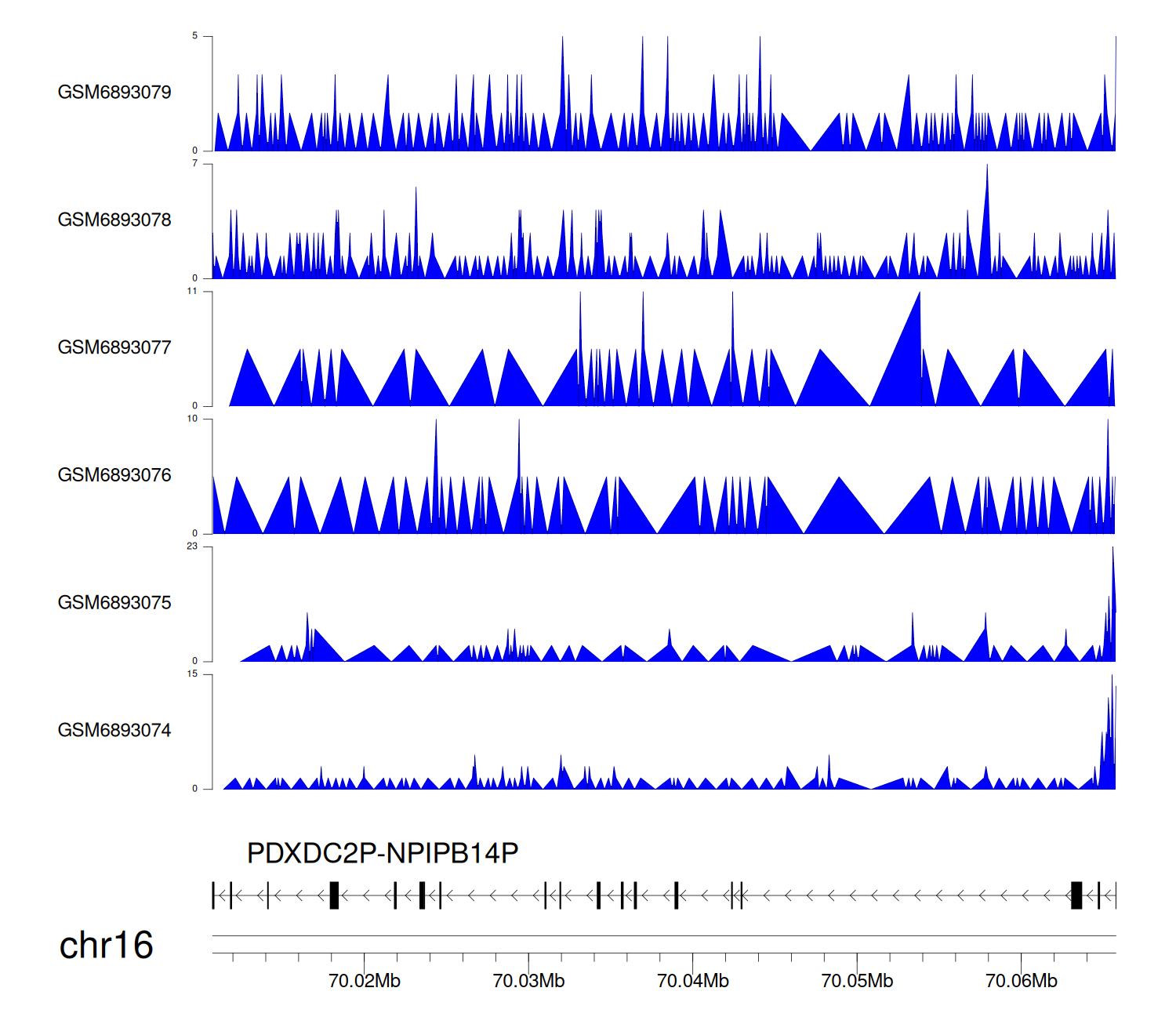1176x1035 pixels.
Task: Click the 70.05Mb coordinate label
Action: (857, 982)
